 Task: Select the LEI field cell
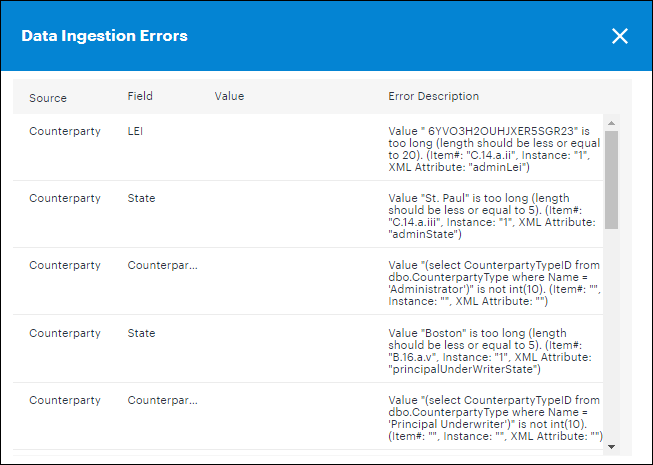click(136, 131)
